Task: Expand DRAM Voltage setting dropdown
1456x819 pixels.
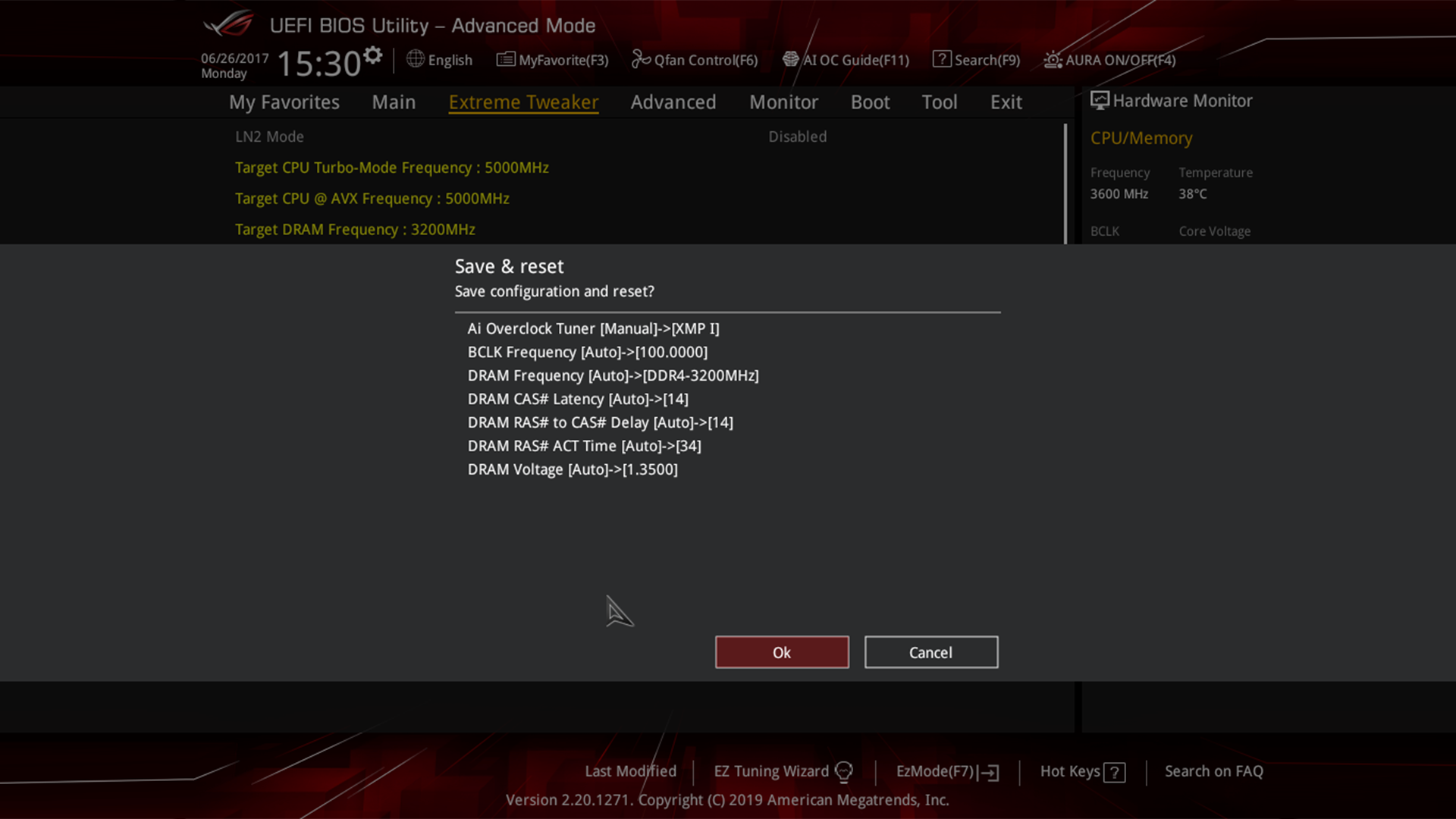Action: tap(572, 469)
